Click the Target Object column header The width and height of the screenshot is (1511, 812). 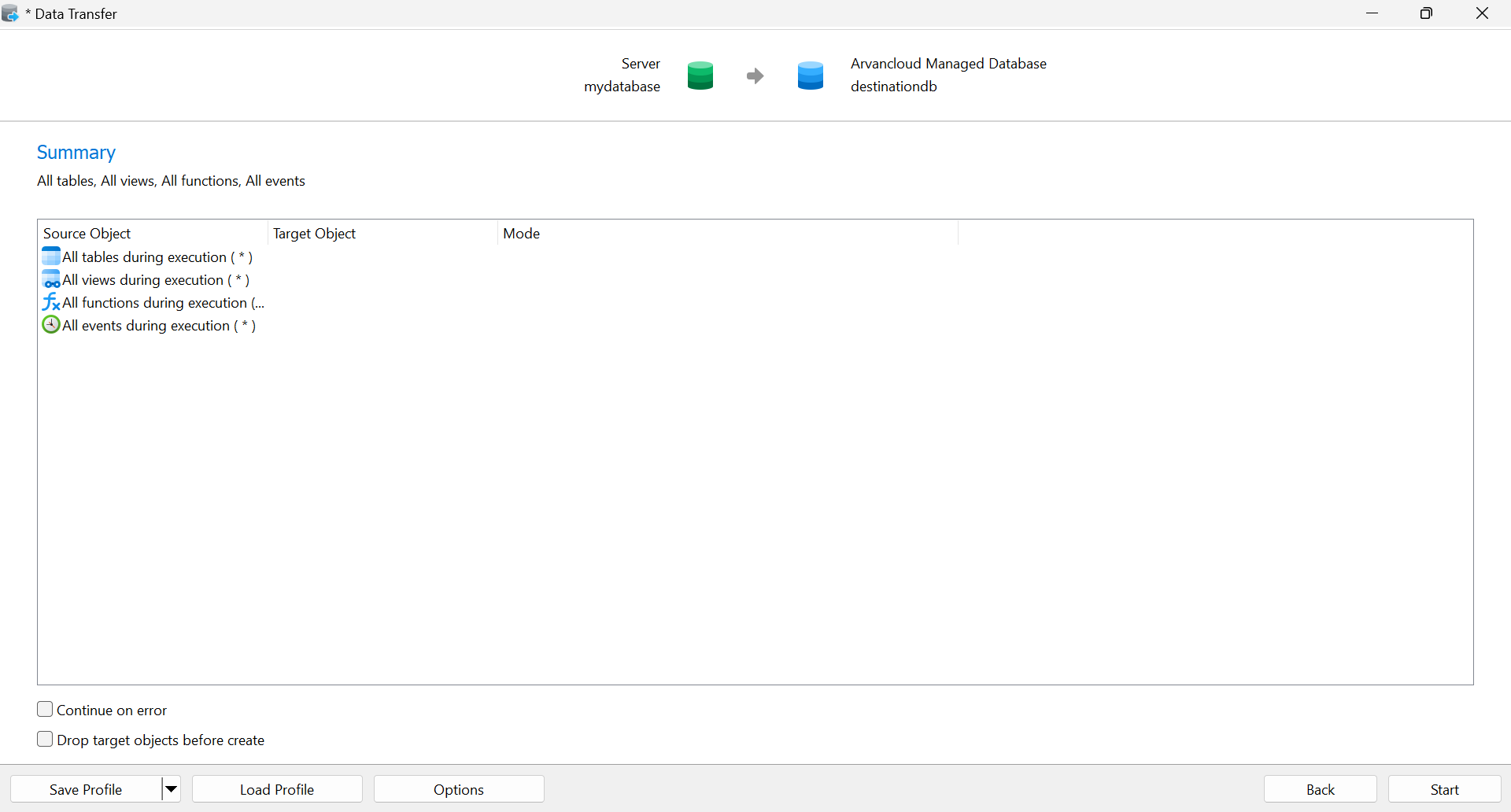point(314,234)
